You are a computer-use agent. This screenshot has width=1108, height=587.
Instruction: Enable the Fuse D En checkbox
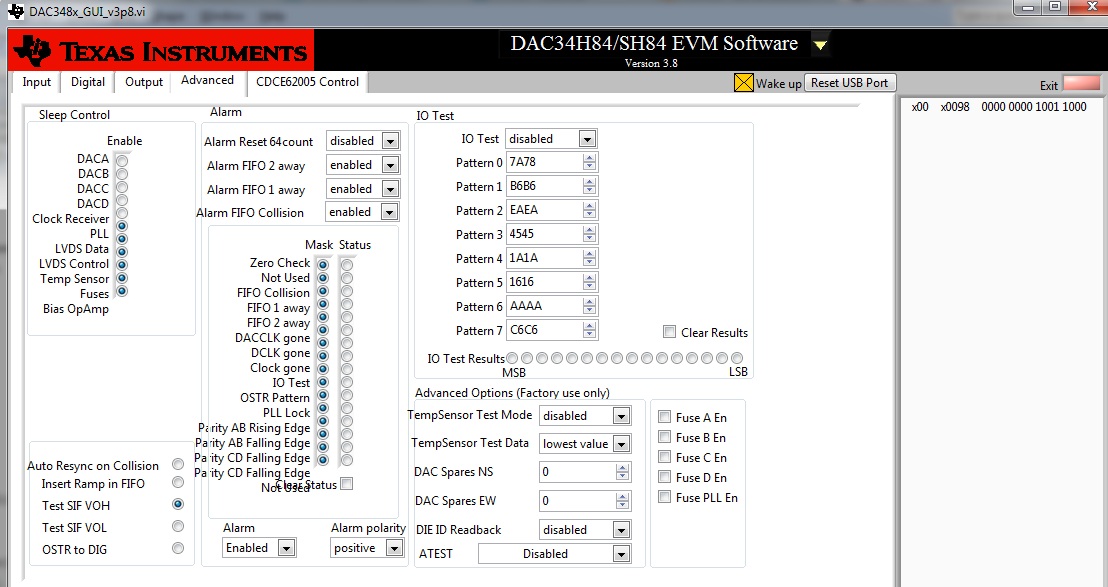coord(664,477)
